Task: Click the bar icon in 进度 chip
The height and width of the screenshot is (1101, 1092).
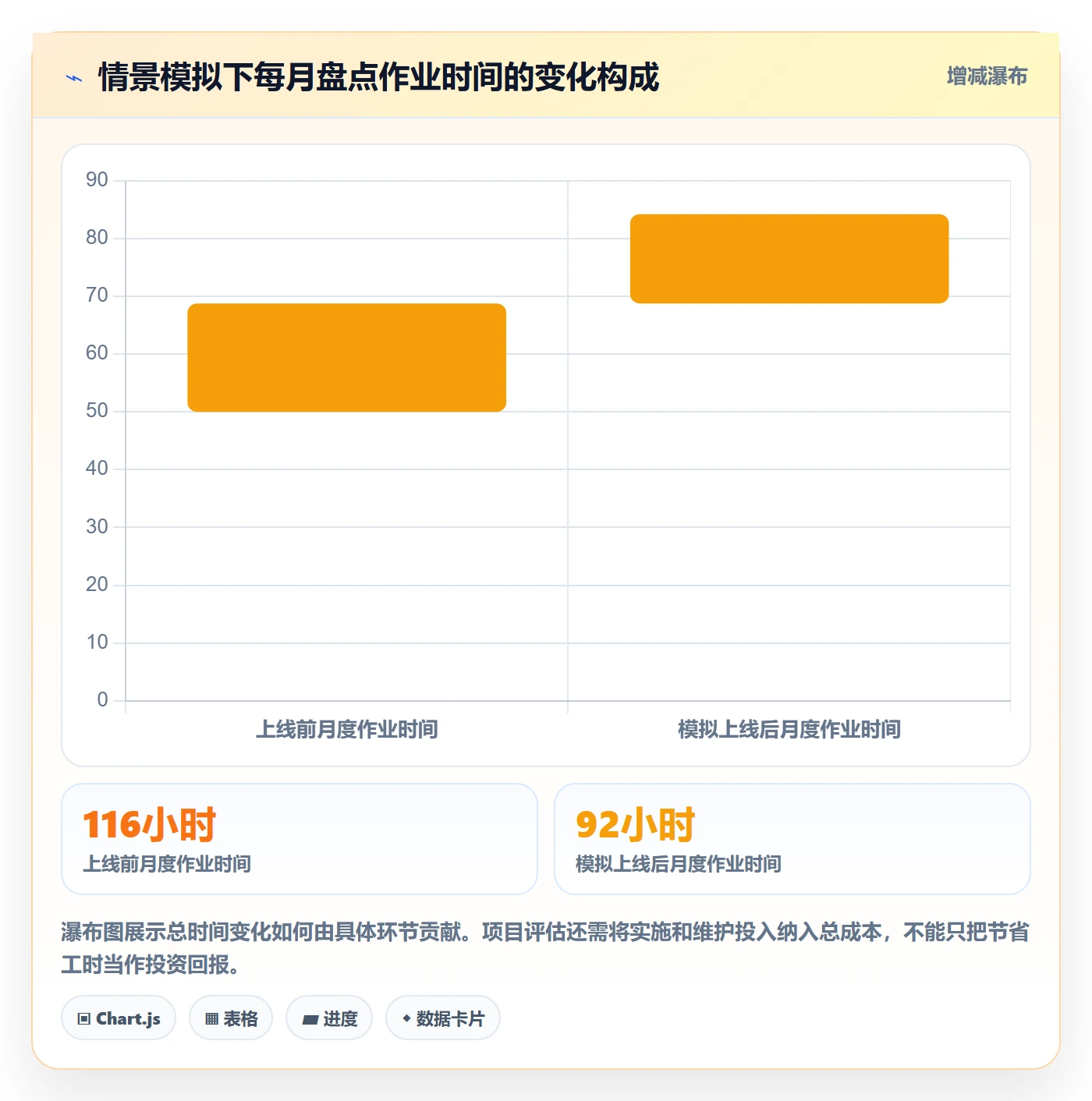Action: pyautogui.click(x=310, y=1020)
